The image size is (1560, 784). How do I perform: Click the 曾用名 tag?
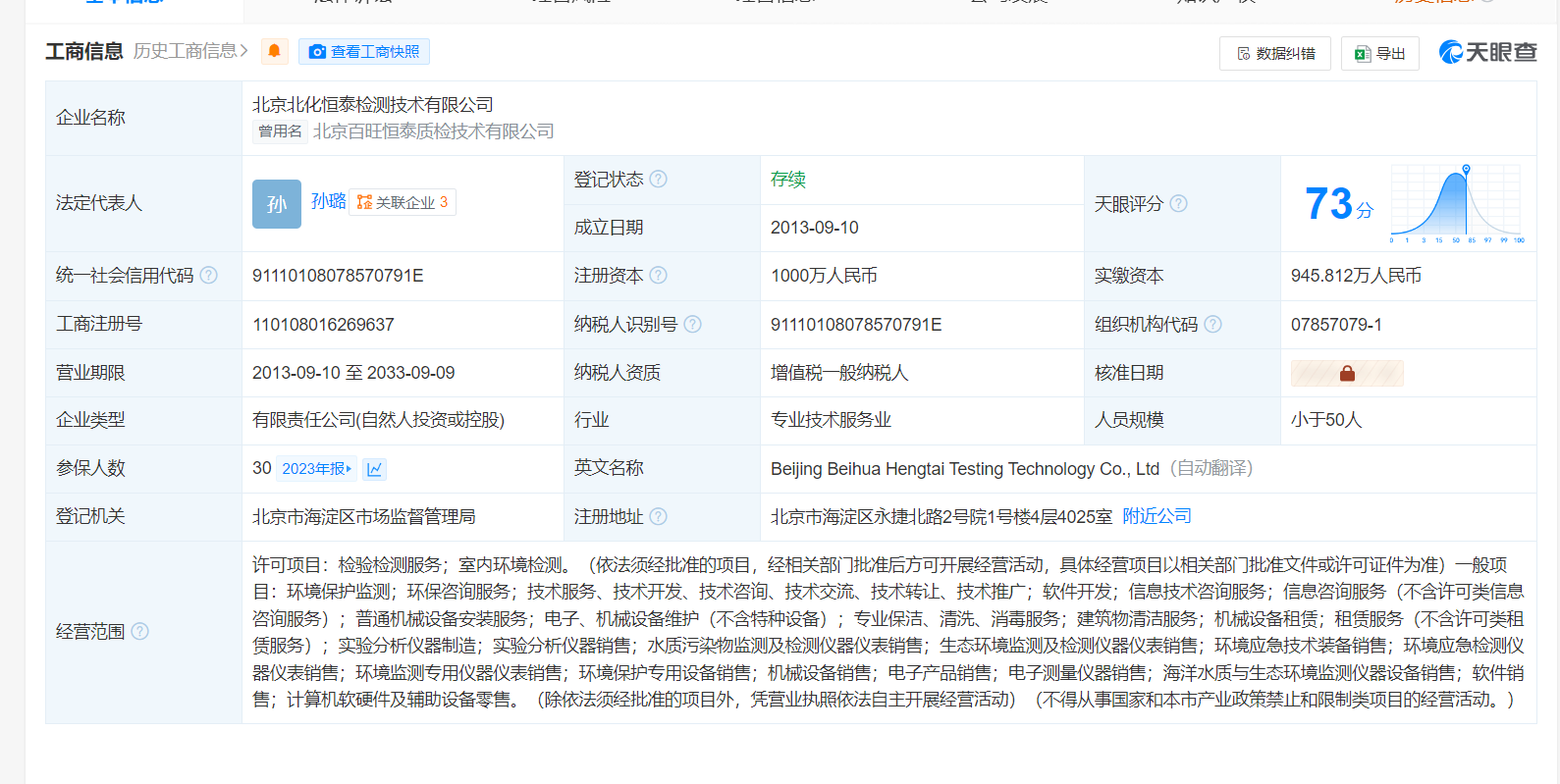pyautogui.click(x=281, y=131)
